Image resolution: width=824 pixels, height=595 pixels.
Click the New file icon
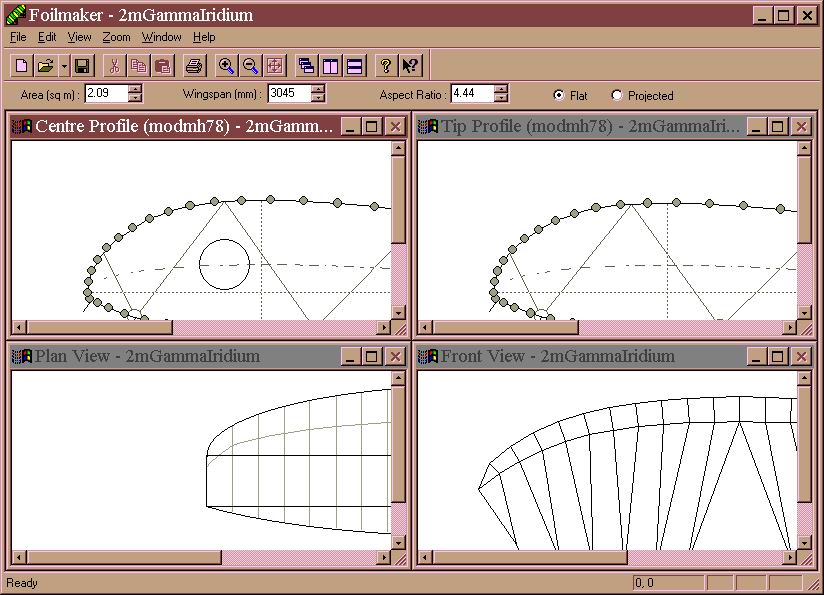tap(22, 66)
